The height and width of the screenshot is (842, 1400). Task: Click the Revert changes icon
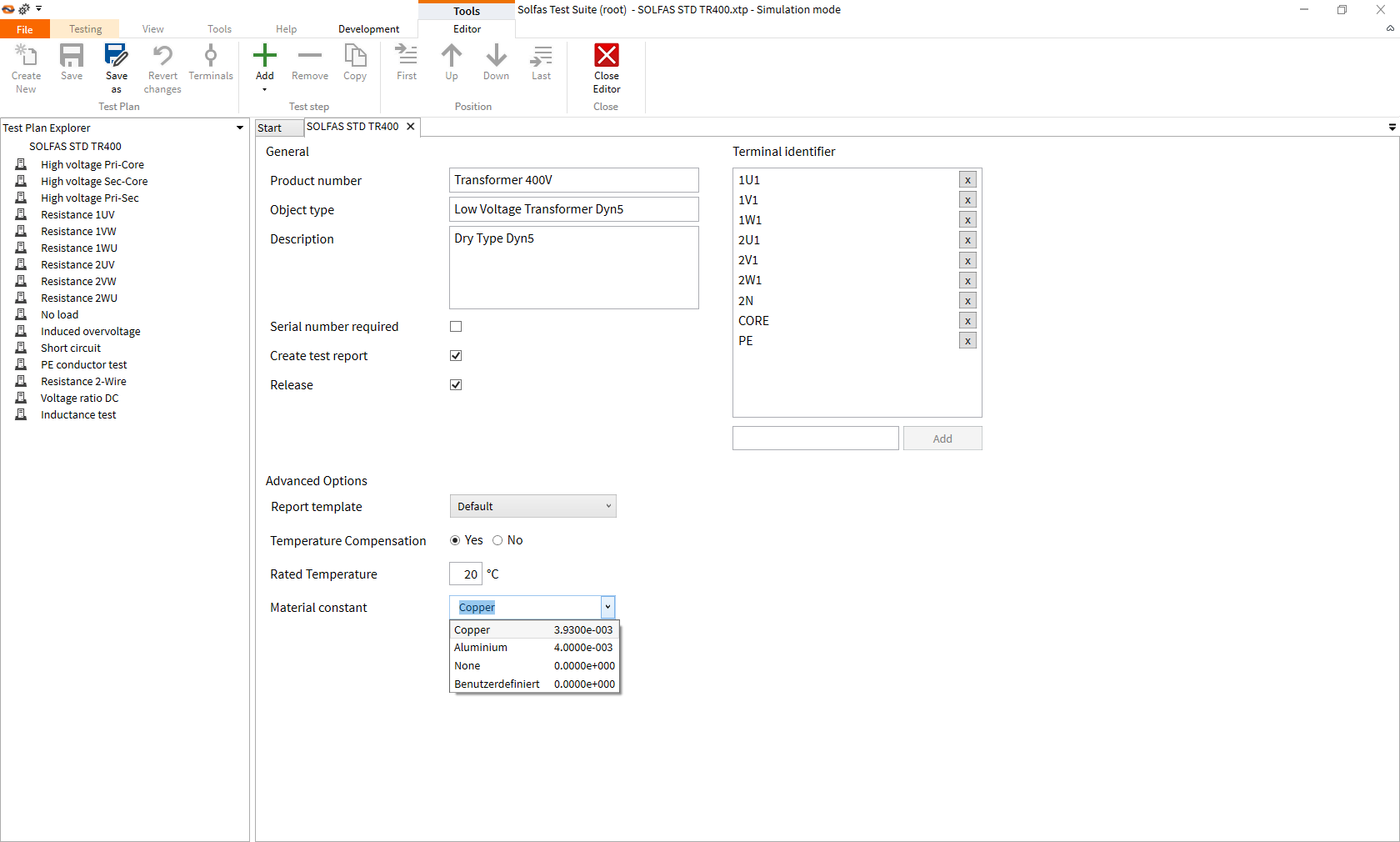point(162,56)
